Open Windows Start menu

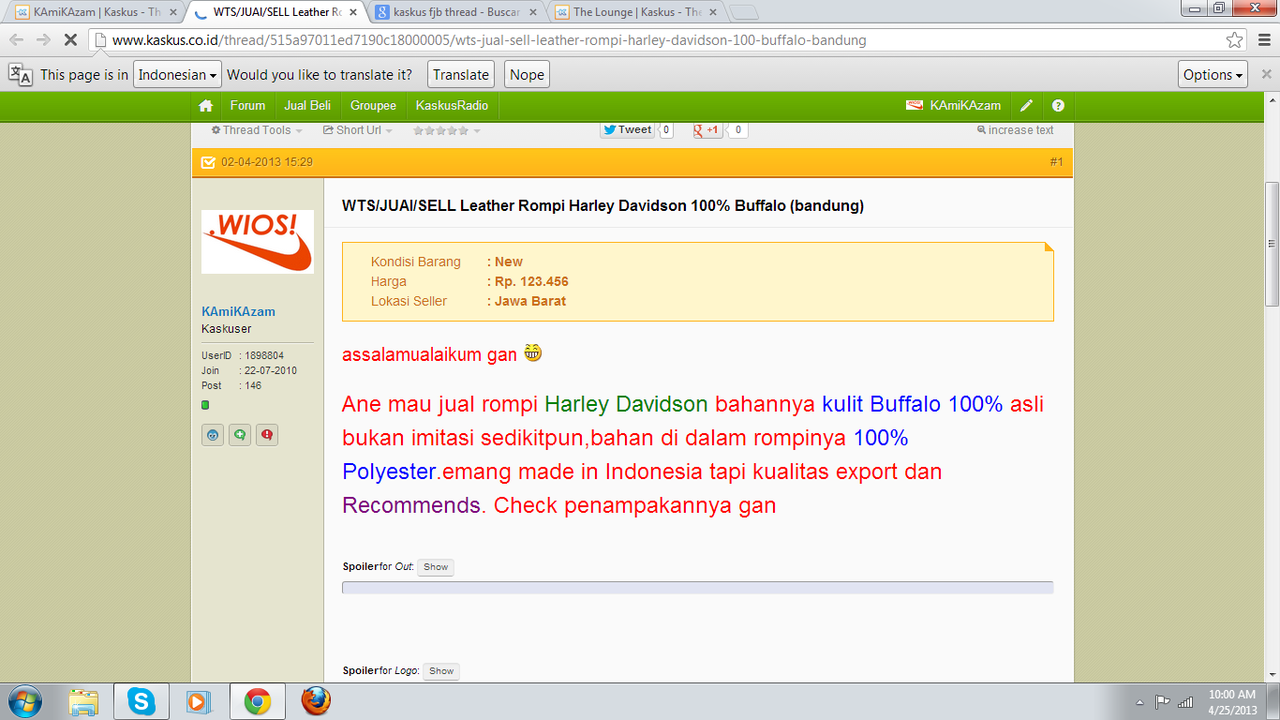tap(24, 702)
